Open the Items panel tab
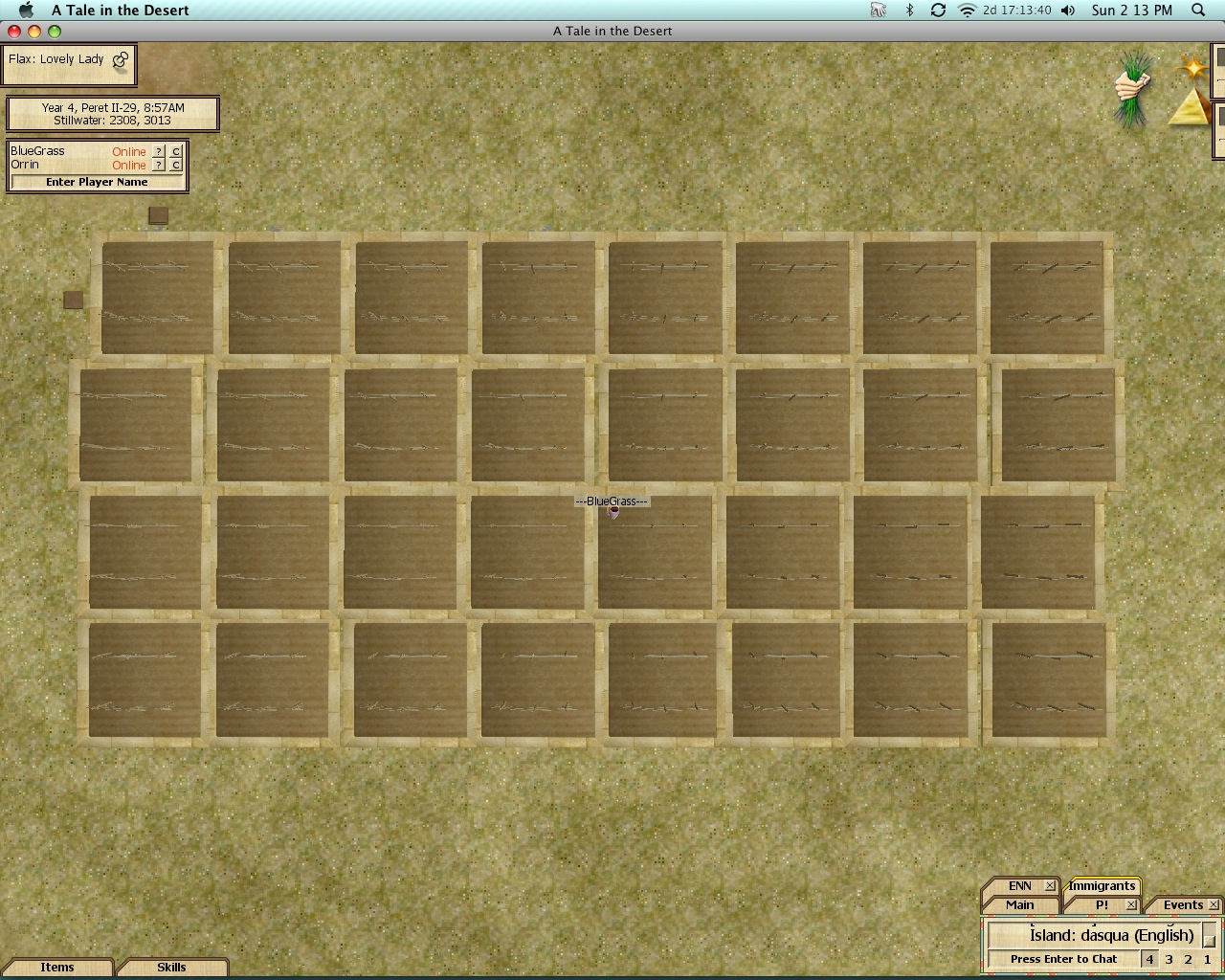This screenshot has width=1225, height=980. (57, 967)
